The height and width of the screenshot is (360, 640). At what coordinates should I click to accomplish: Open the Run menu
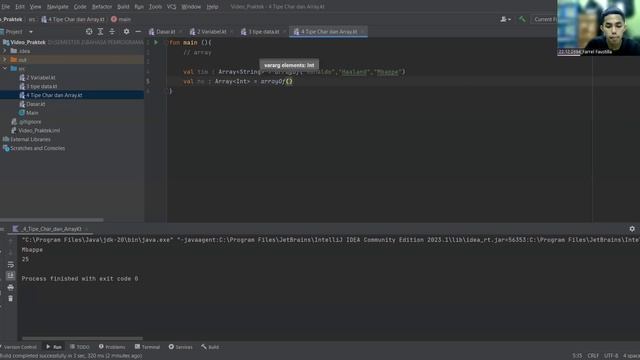coord(139,7)
